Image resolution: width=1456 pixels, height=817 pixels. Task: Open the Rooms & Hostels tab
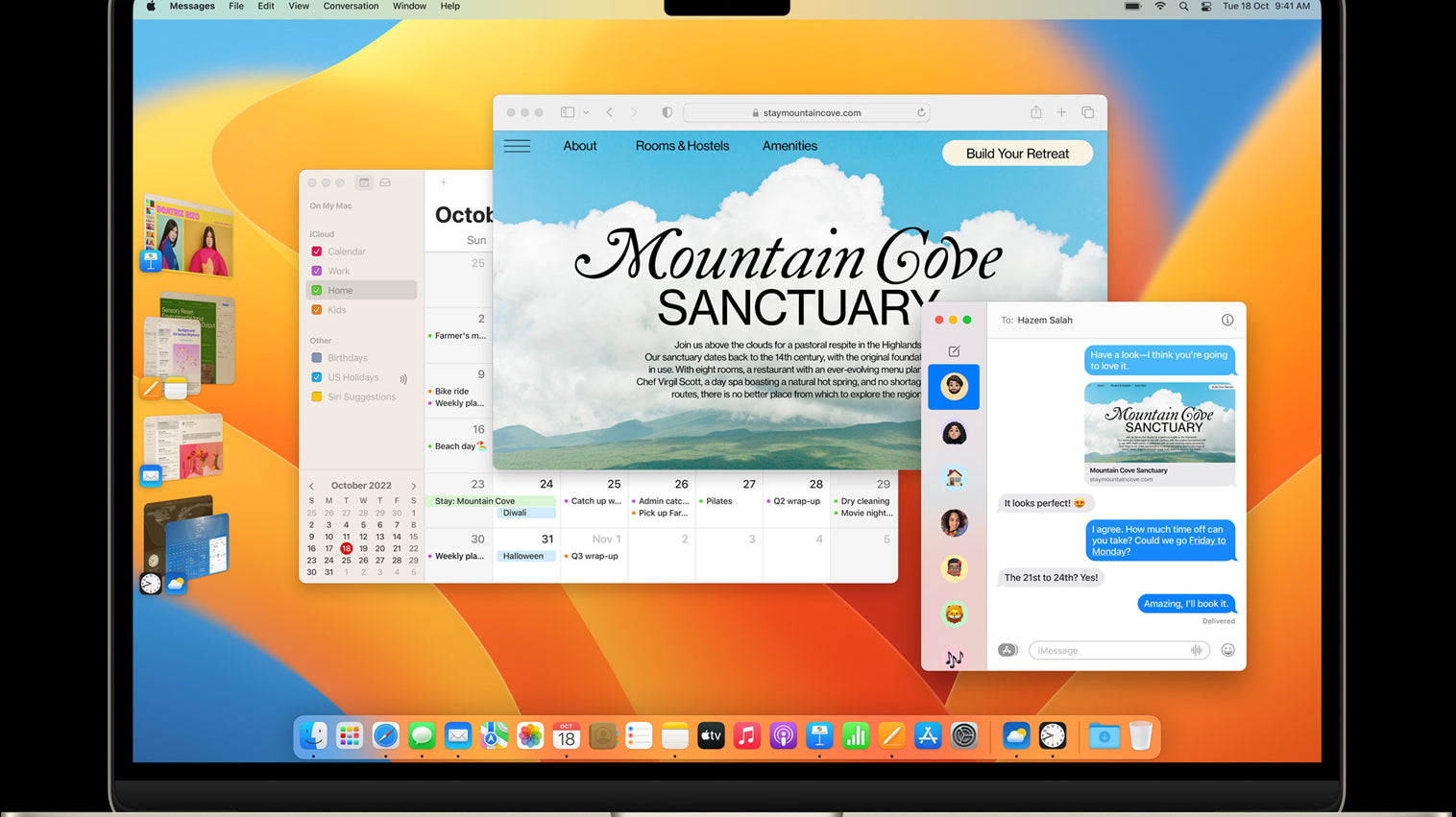[682, 146]
